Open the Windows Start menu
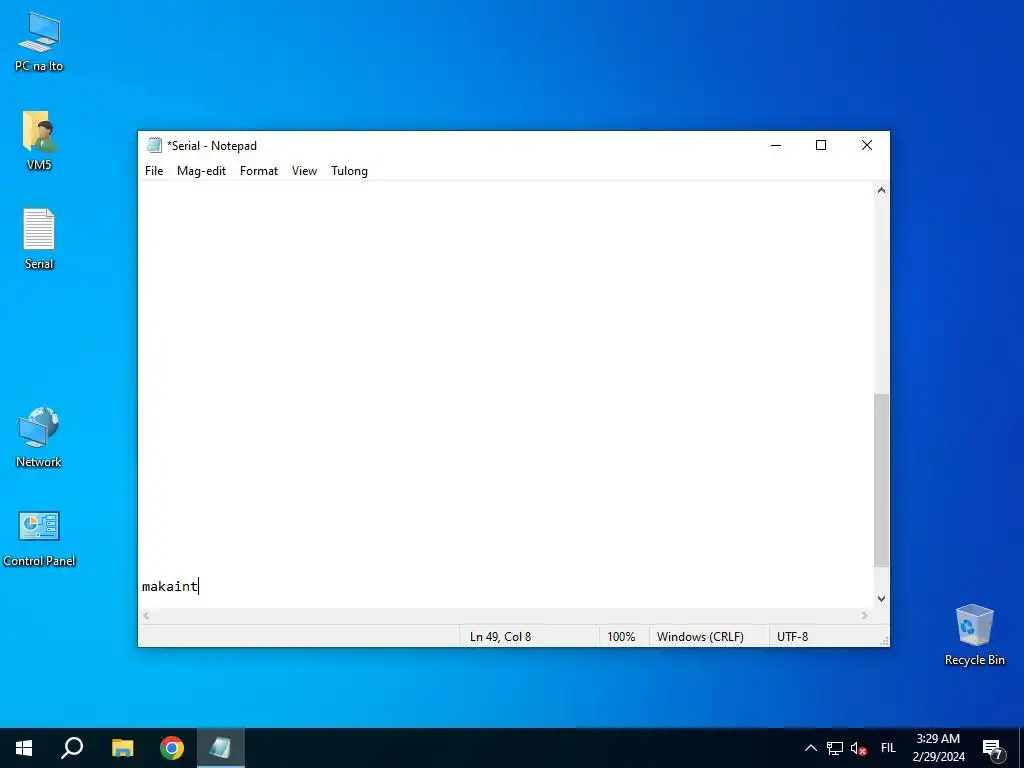The height and width of the screenshot is (768, 1024). click(x=24, y=748)
